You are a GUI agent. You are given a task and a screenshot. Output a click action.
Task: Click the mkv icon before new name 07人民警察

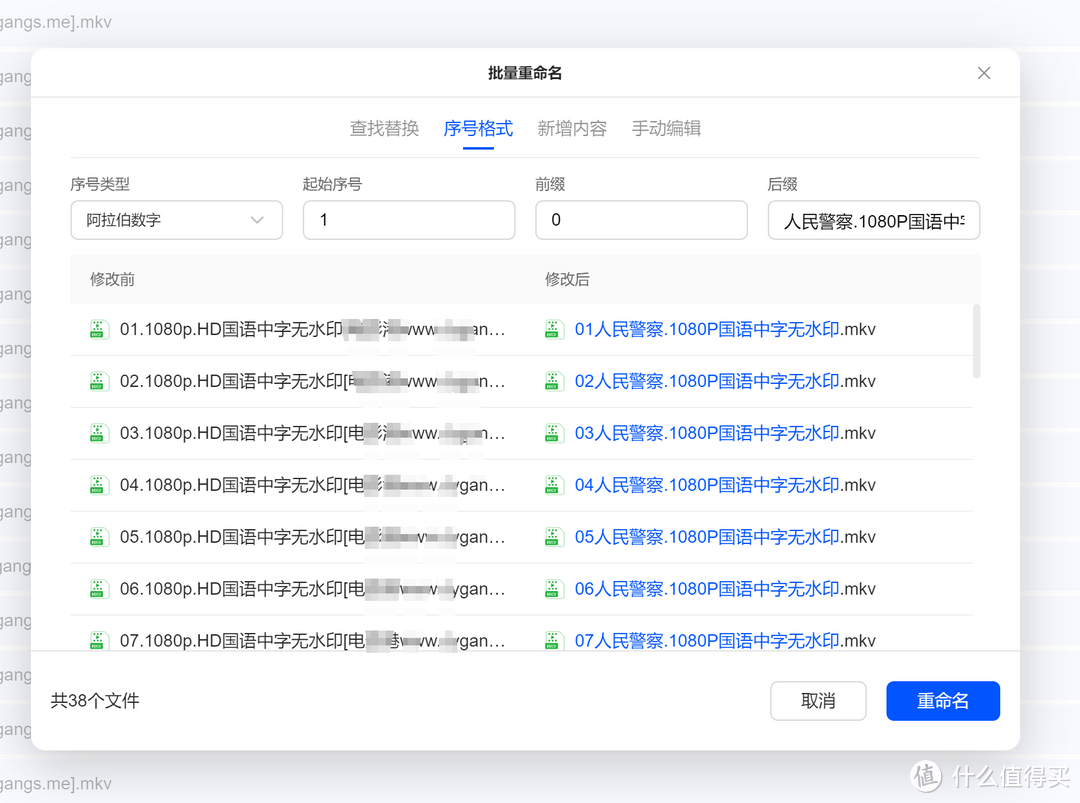[552, 640]
